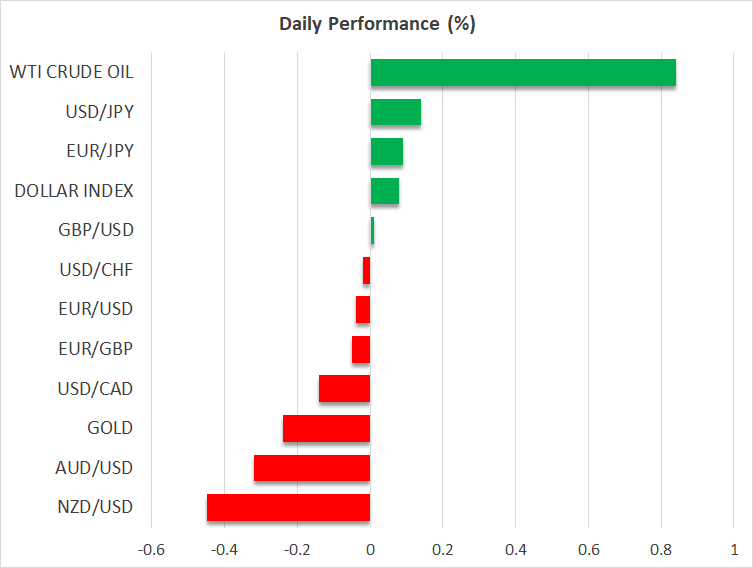Click the Daily Performance (%) chart title
The height and width of the screenshot is (568, 753).
click(x=376, y=24)
